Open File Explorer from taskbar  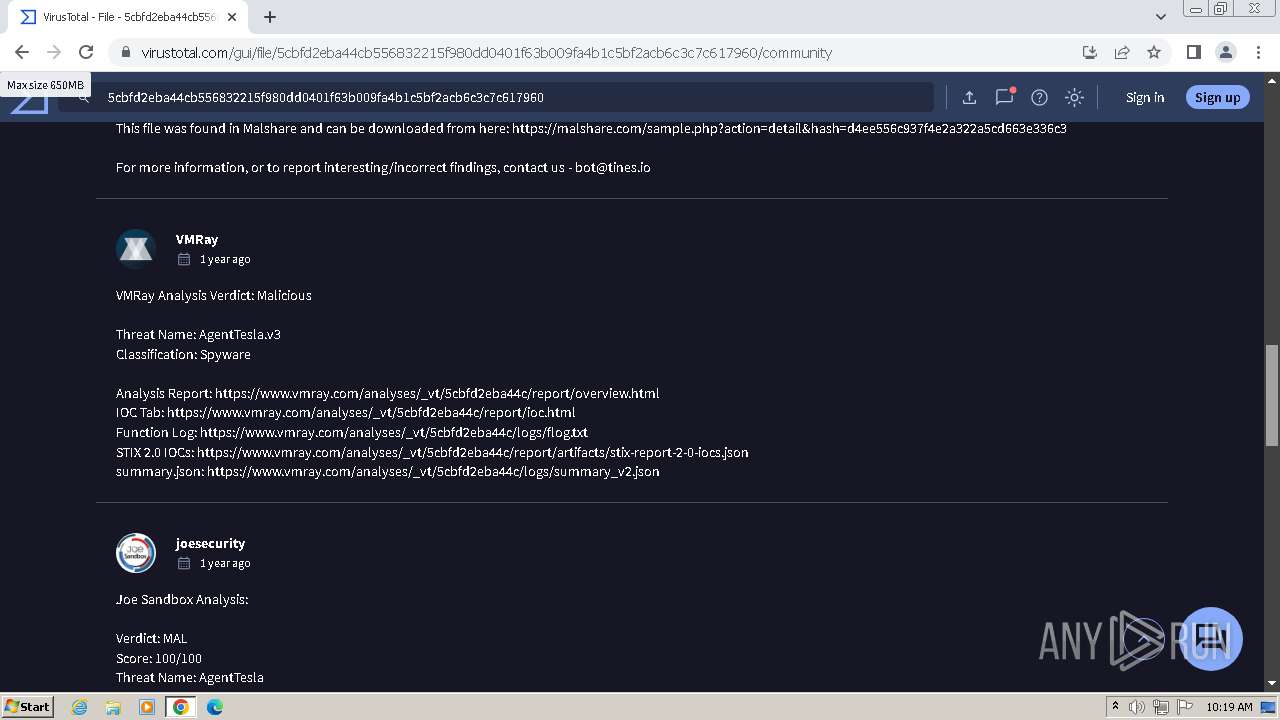(x=113, y=707)
